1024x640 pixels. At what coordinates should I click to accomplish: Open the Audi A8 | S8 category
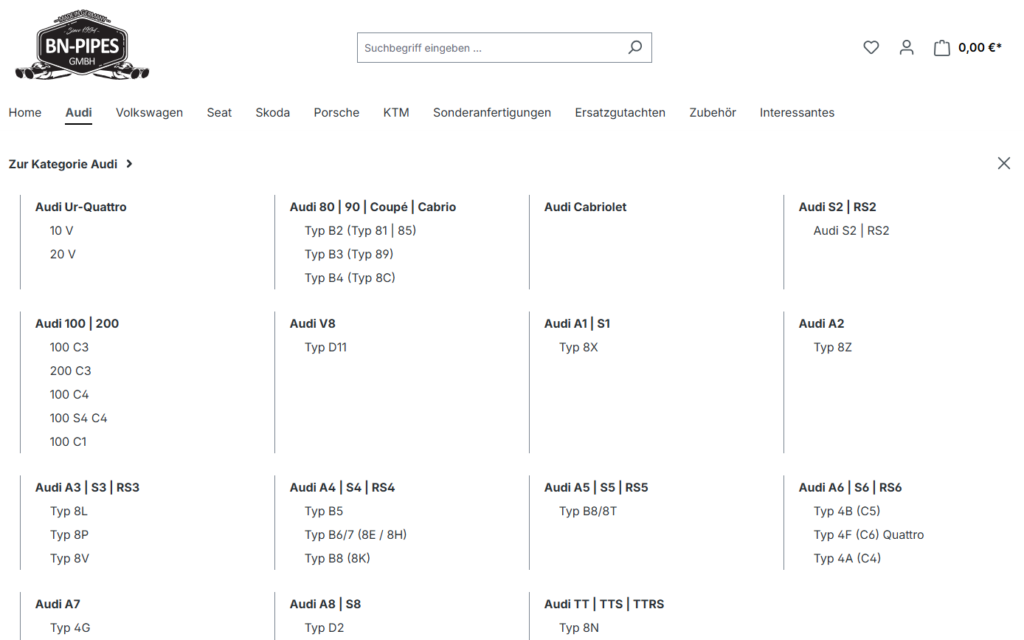(325, 604)
